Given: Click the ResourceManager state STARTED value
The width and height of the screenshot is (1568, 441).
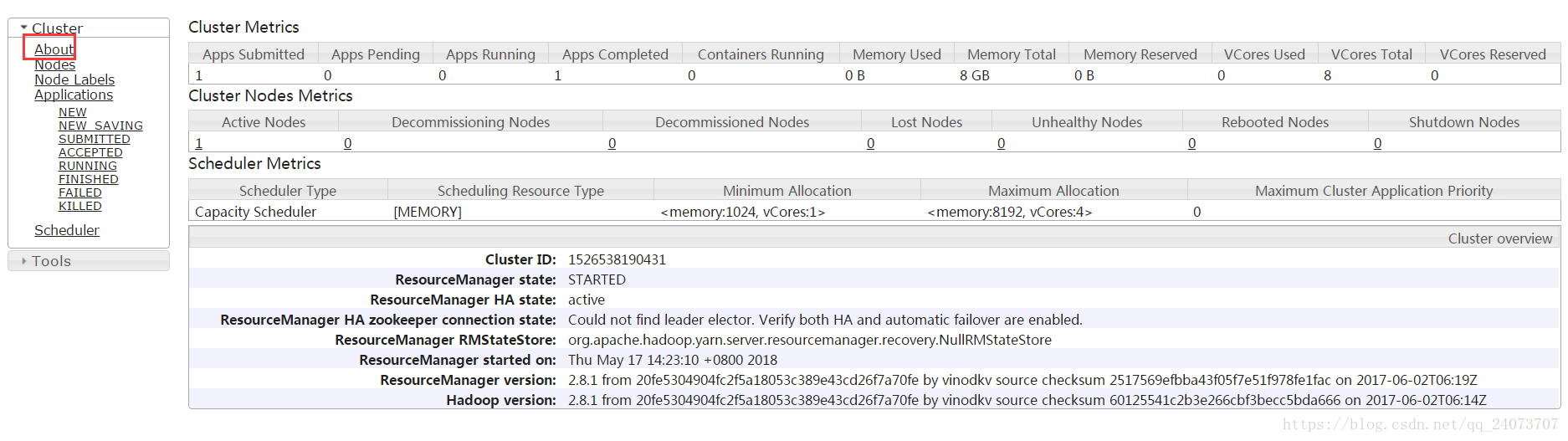Looking at the screenshot, I should tap(597, 279).
